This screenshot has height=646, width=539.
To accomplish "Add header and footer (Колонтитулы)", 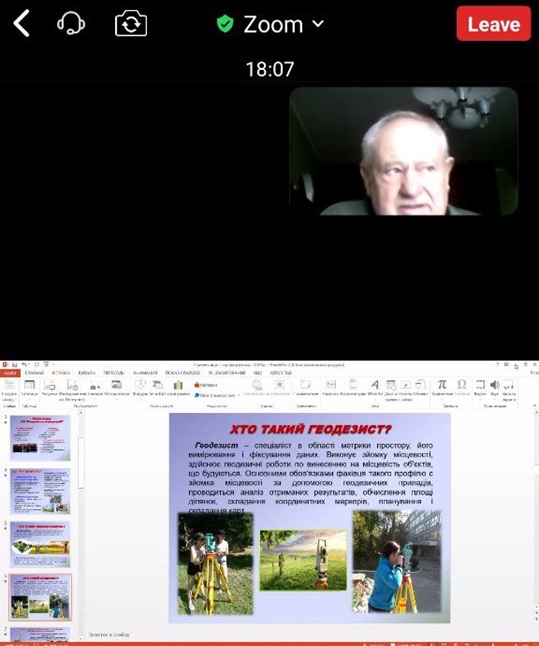I will [x=354, y=388].
